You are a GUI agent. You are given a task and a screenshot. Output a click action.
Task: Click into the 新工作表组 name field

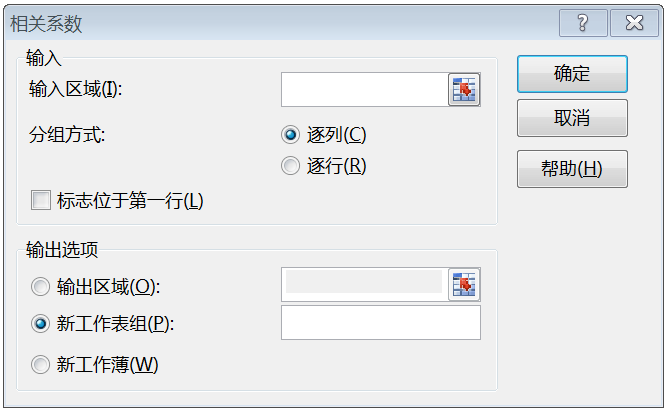[381, 323]
